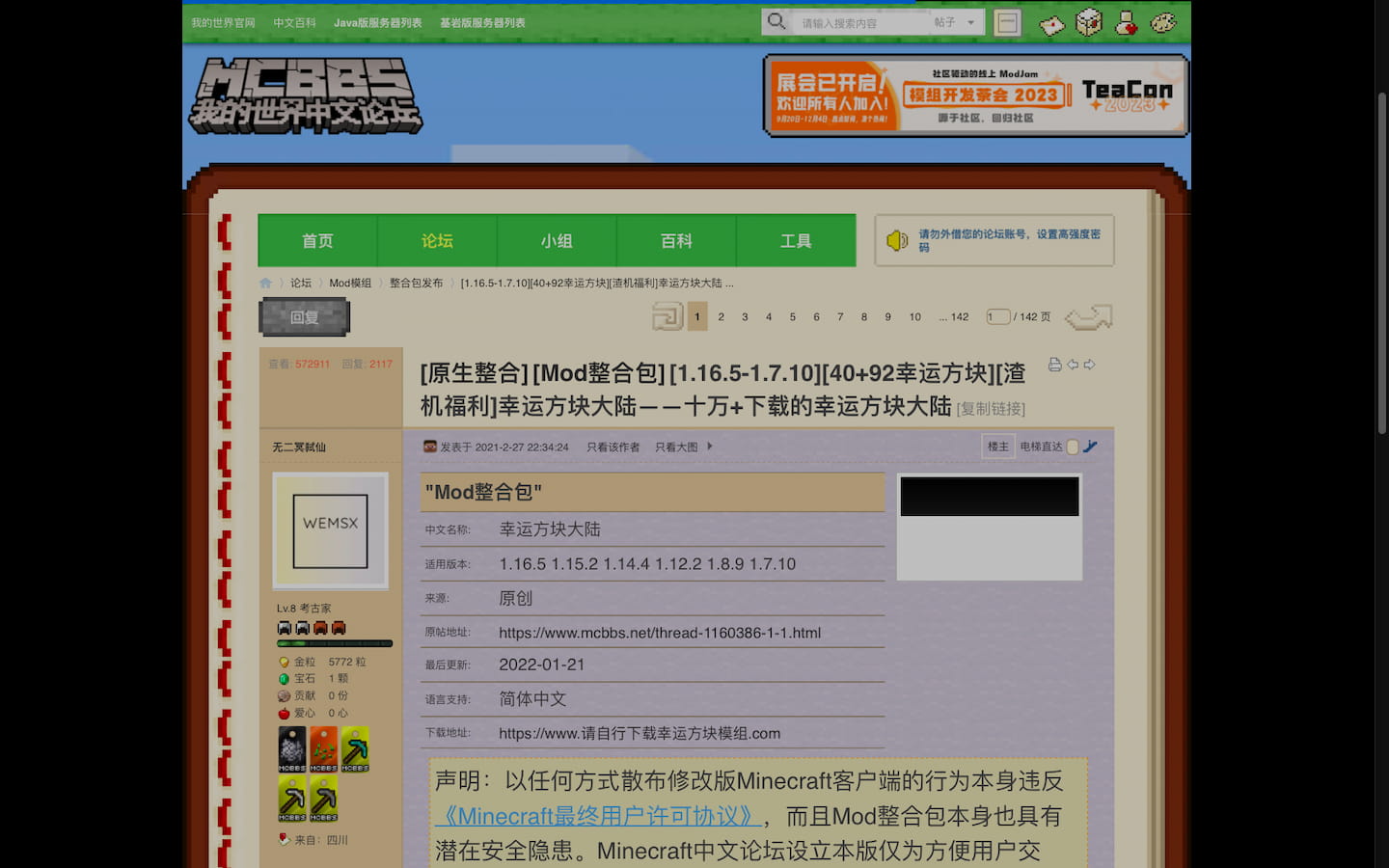This screenshot has height=868, width=1389.
Task: Click the square book icon beside search
Action: [x=1007, y=22]
